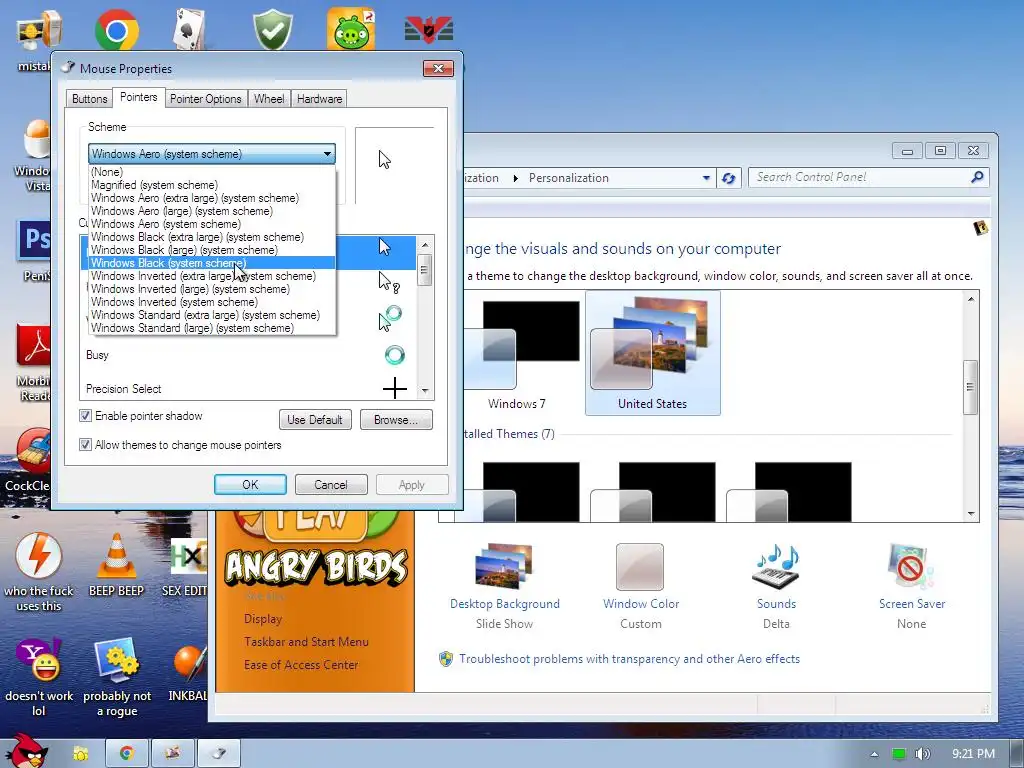Switch to the Pointers tab
The height and width of the screenshot is (768, 1024).
coord(138,97)
